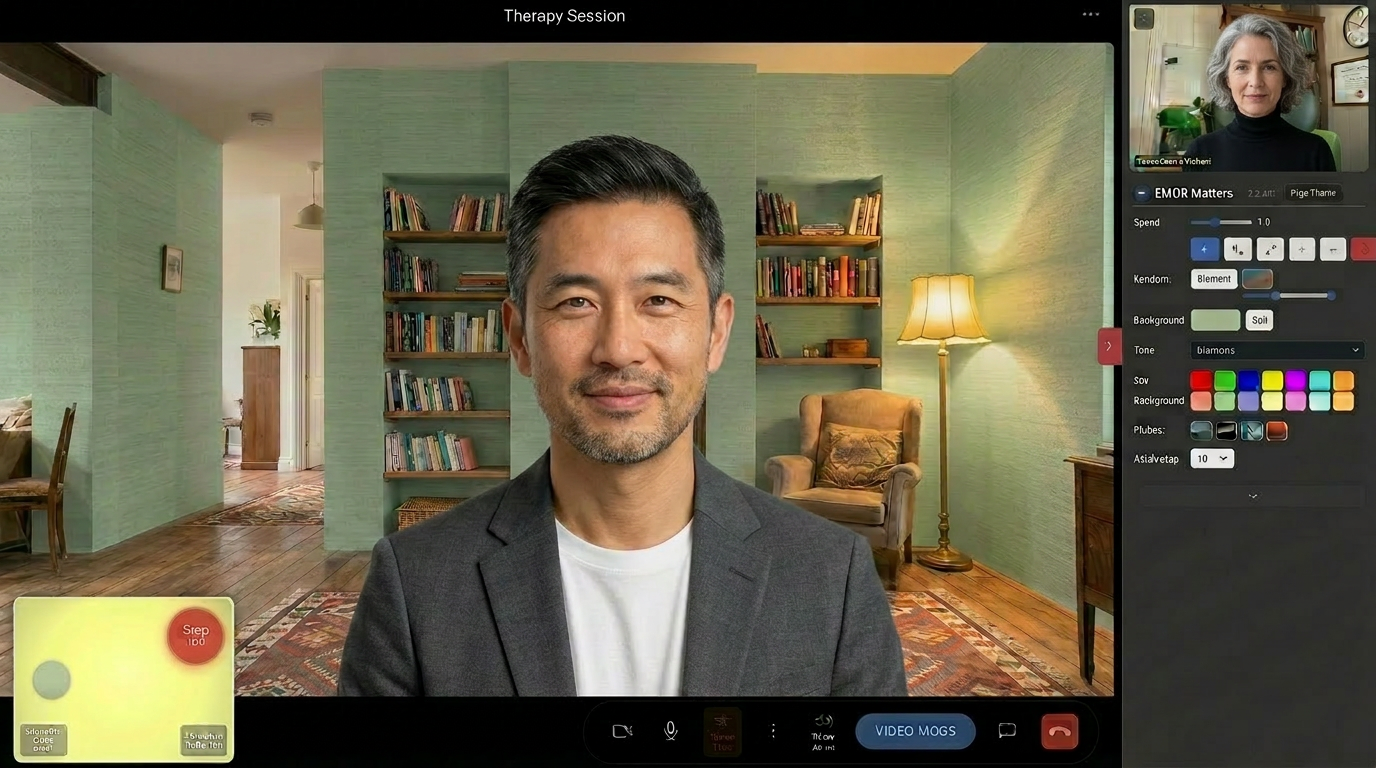Pick the light orange Rackground color
This screenshot has width=1376, height=768.
[x=1343, y=401]
